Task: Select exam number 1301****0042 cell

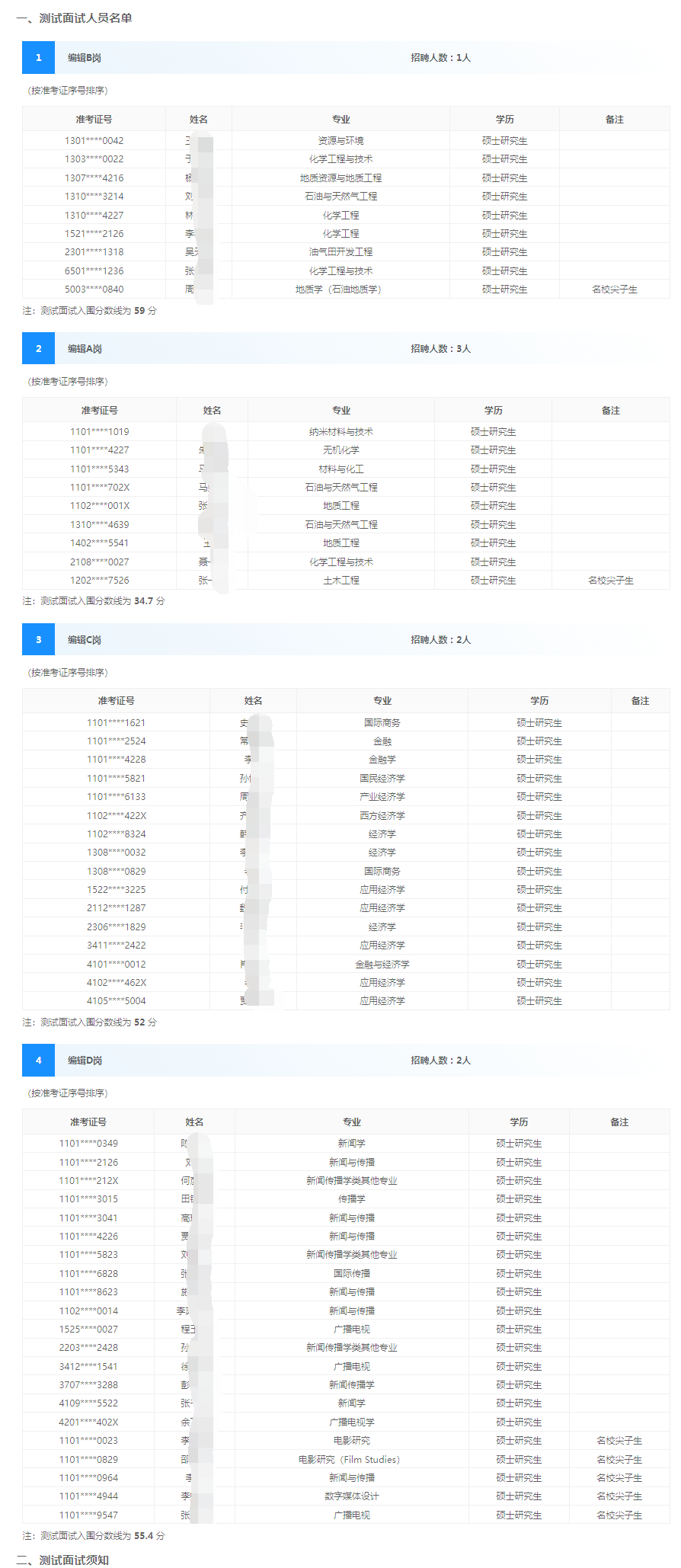Action: tap(94, 141)
